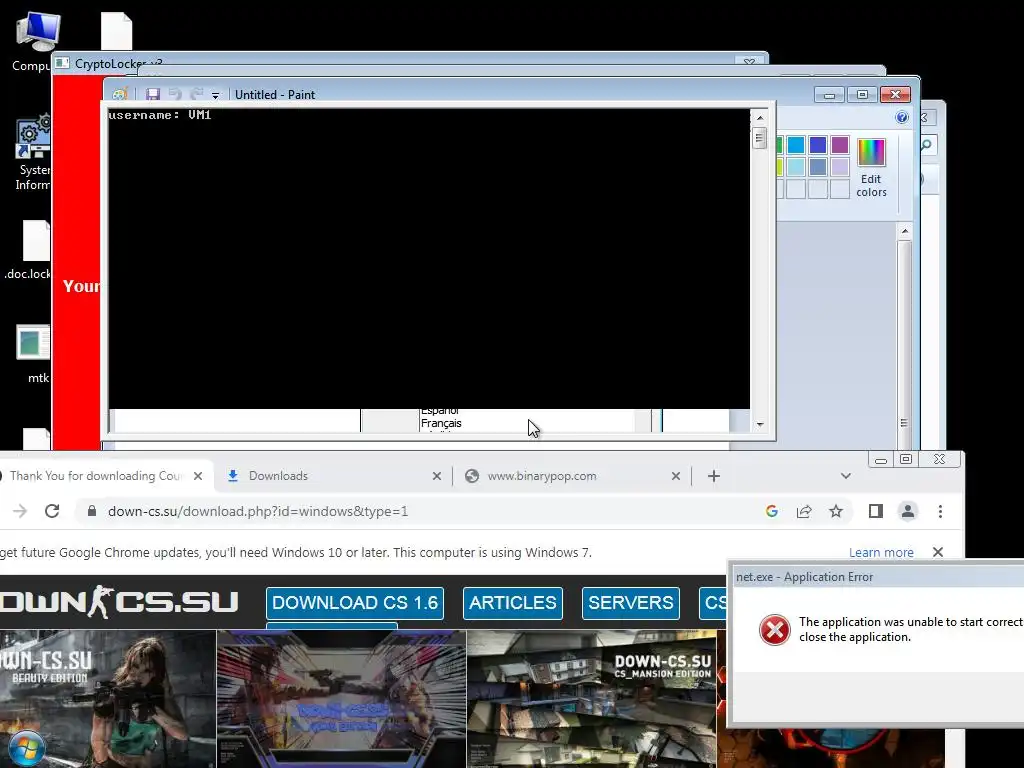Click the scroll-down arrow of the console window
The width and height of the screenshot is (1024, 768).
(x=760, y=424)
